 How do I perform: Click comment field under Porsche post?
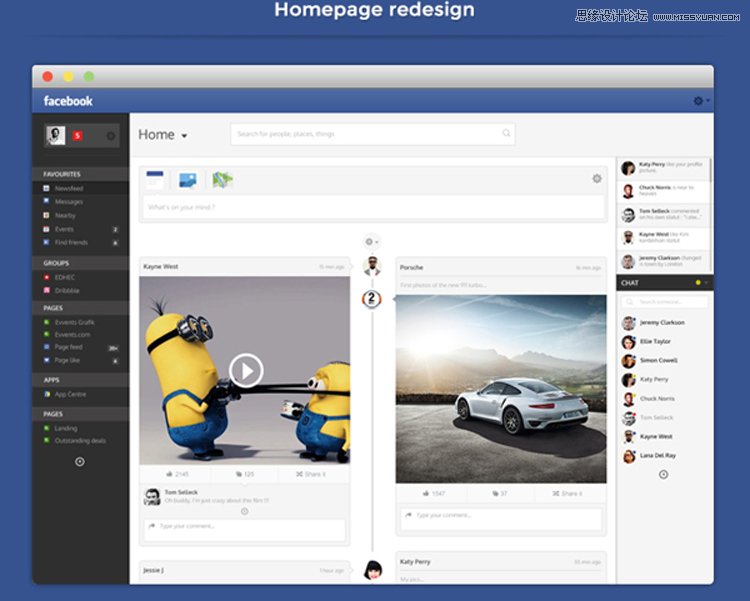(501, 520)
